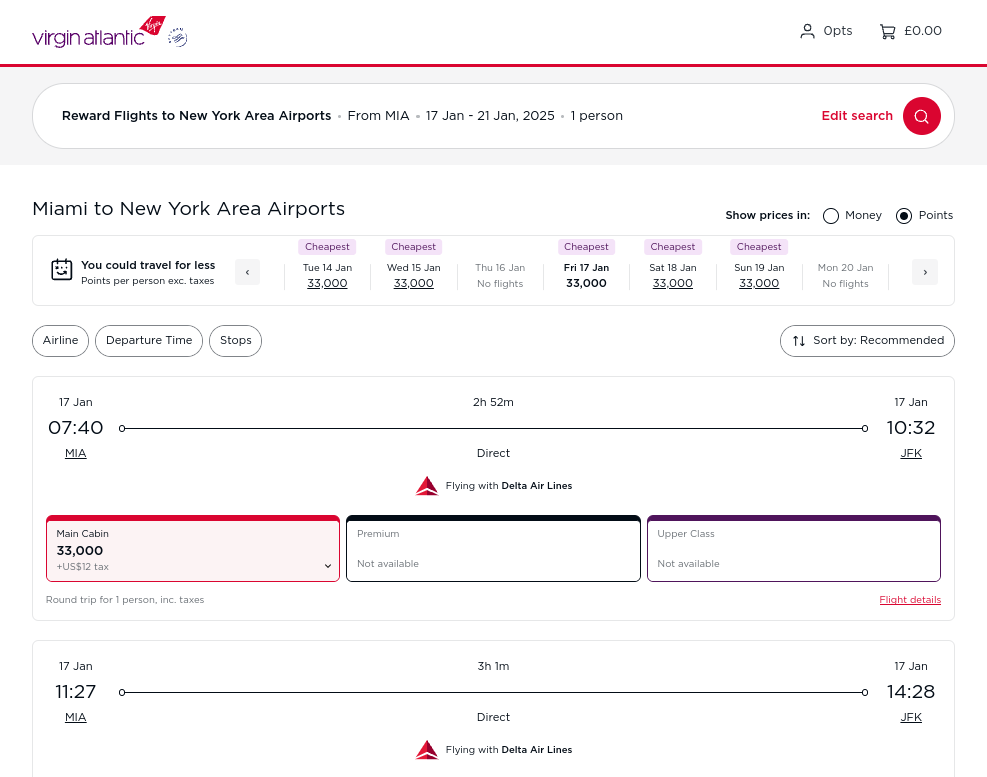The width and height of the screenshot is (987, 777).
Task: Click the 14:28 arrival time
Action: point(910,692)
